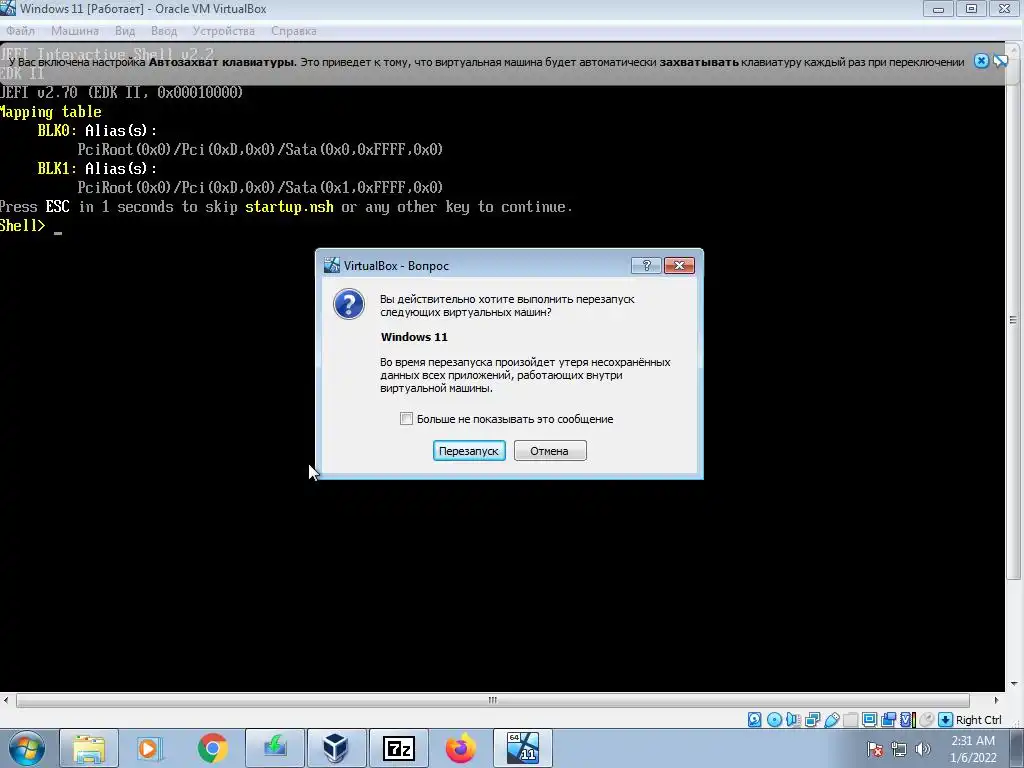Click the audio indicator in VirtualBox status bar
Viewport: 1024px width, 768px height.
tap(793, 720)
